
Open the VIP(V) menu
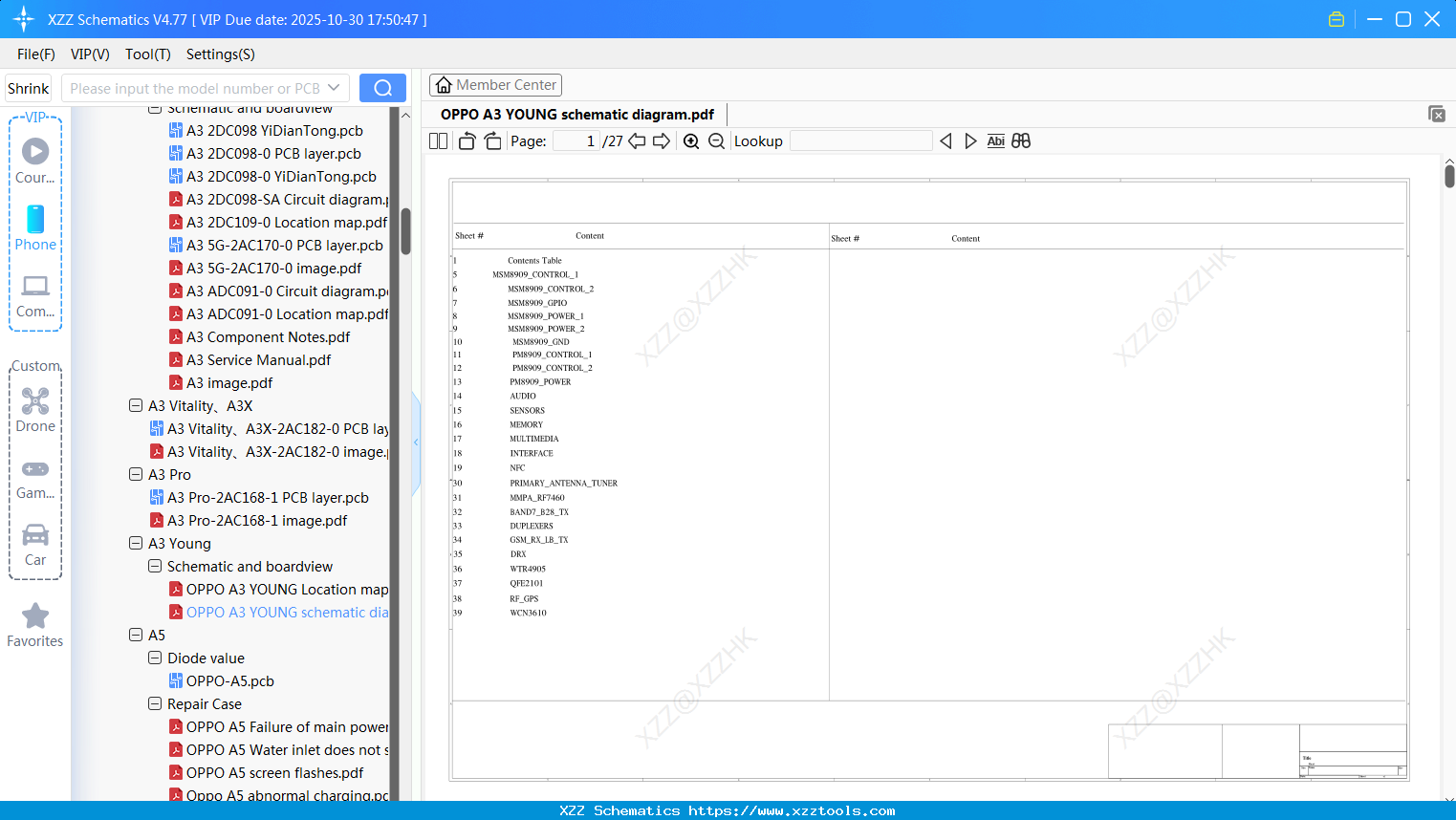[90, 54]
